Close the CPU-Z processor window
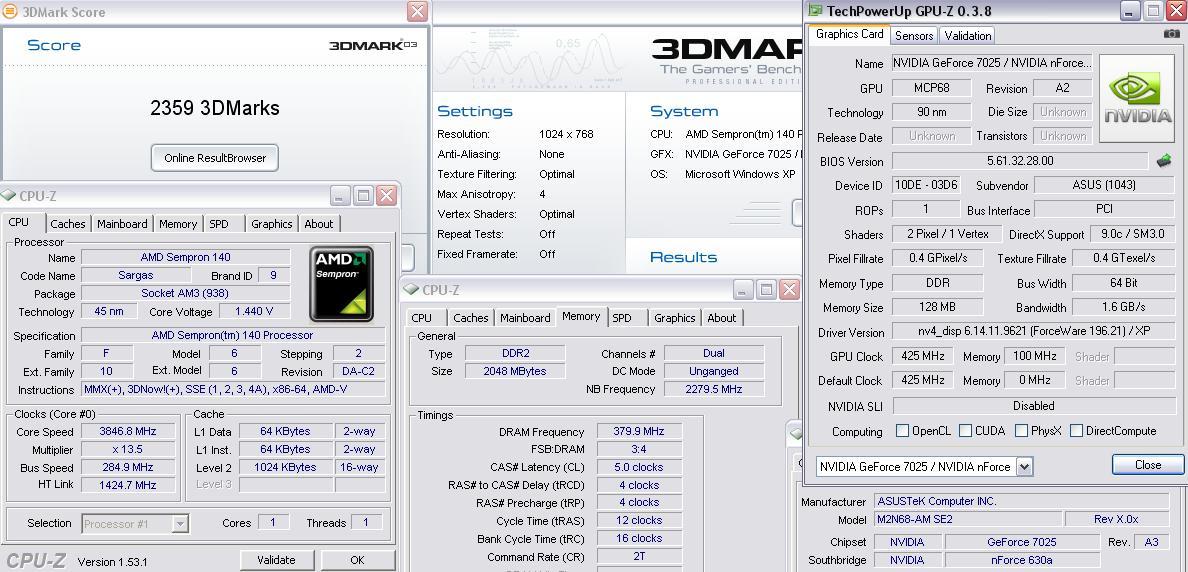The width and height of the screenshot is (1188, 572). coord(386,195)
